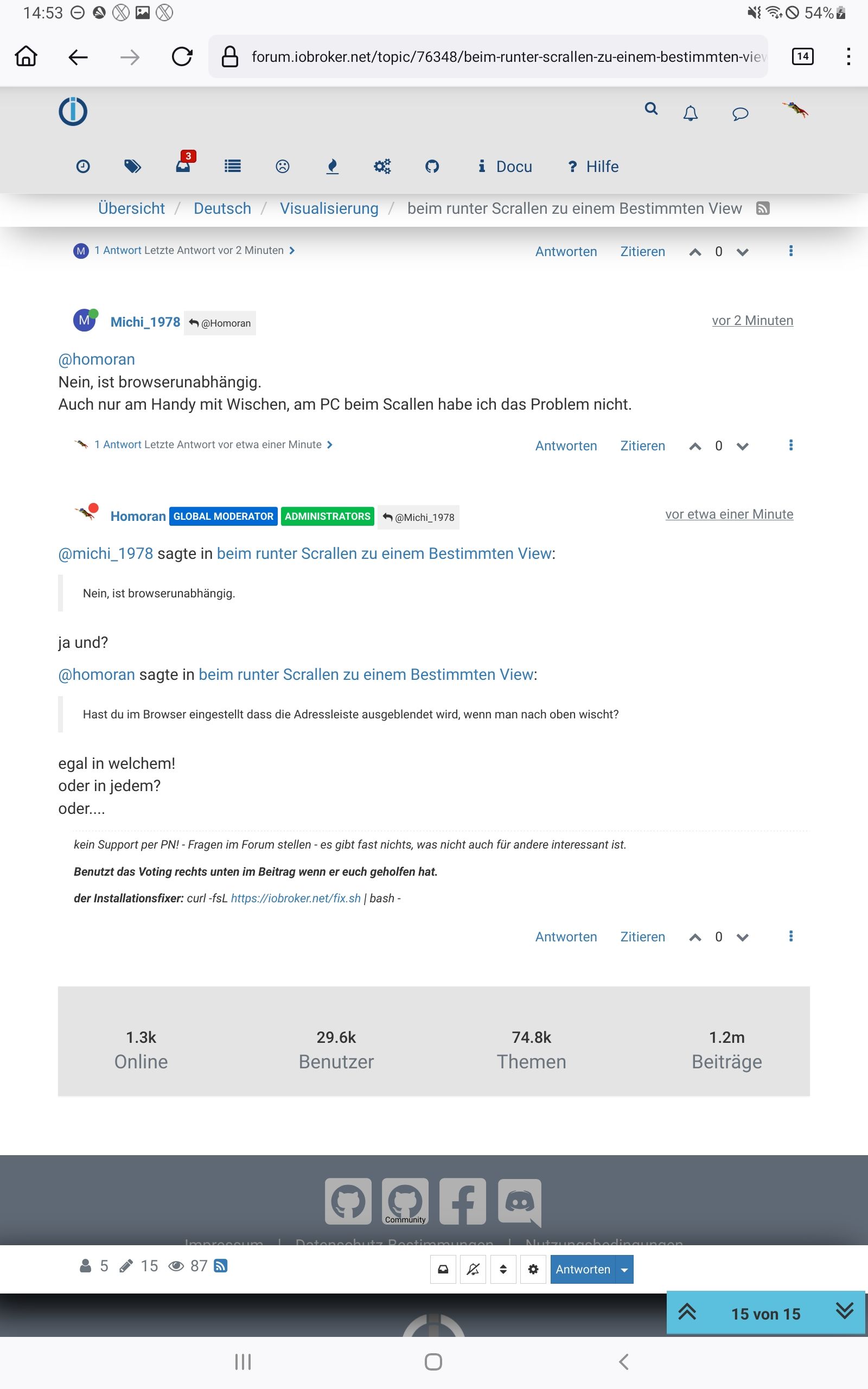This screenshot has height=1389, width=868.
Task: Open the Antworten button dropdown arrow
Action: [x=624, y=1269]
